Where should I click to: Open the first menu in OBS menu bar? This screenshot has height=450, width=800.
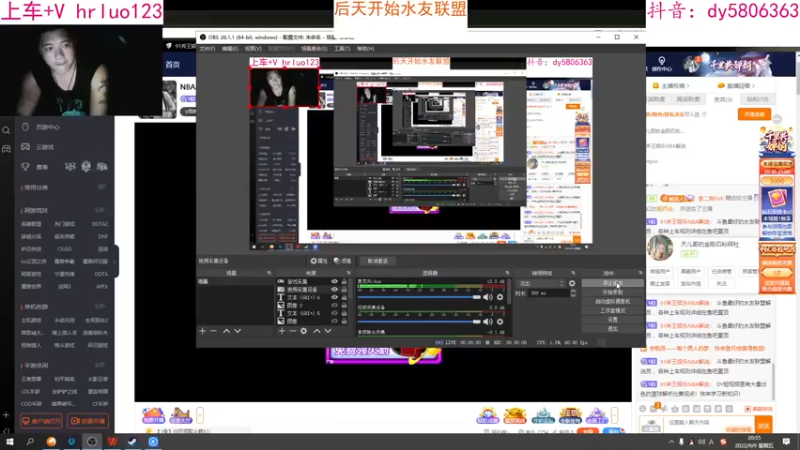207,48
